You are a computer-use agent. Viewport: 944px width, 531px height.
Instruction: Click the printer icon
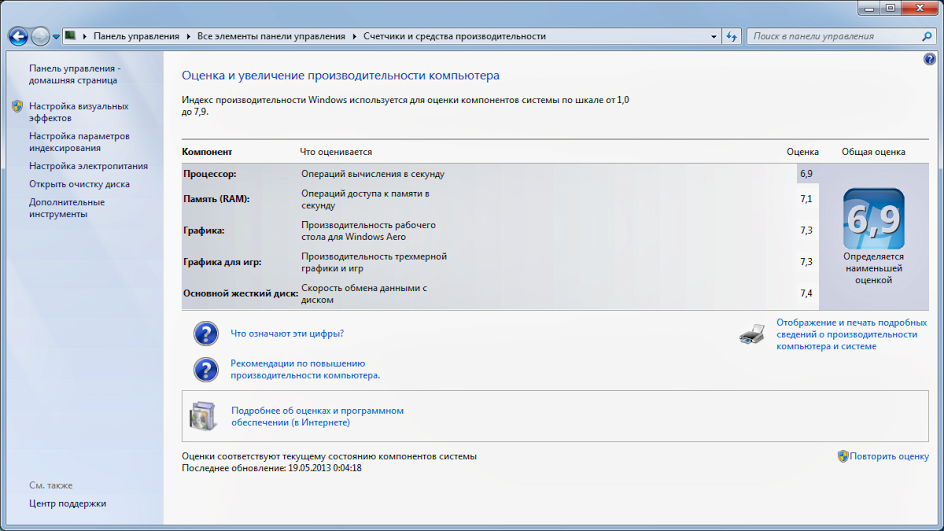click(753, 334)
